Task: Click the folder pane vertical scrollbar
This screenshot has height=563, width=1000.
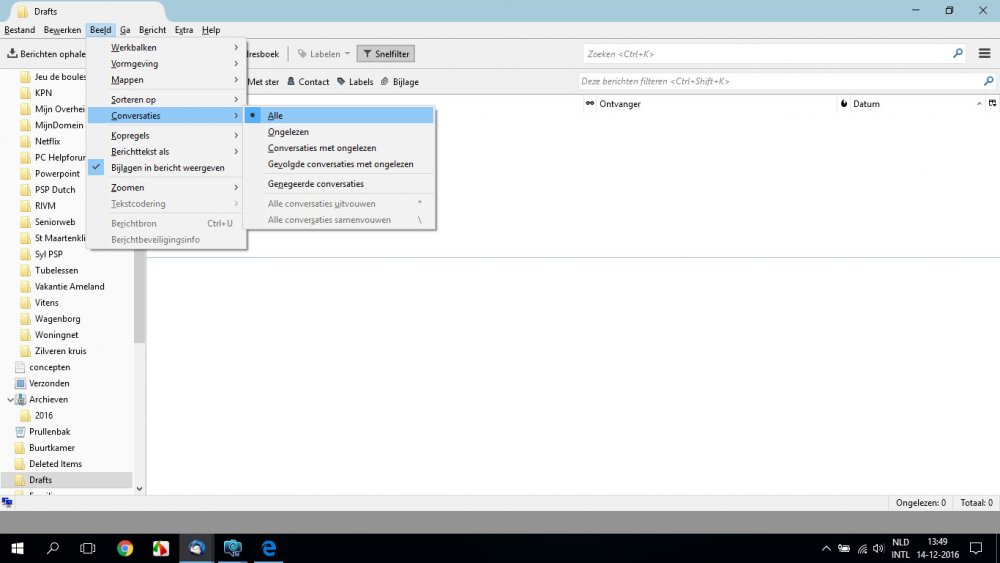Action: click(x=140, y=300)
